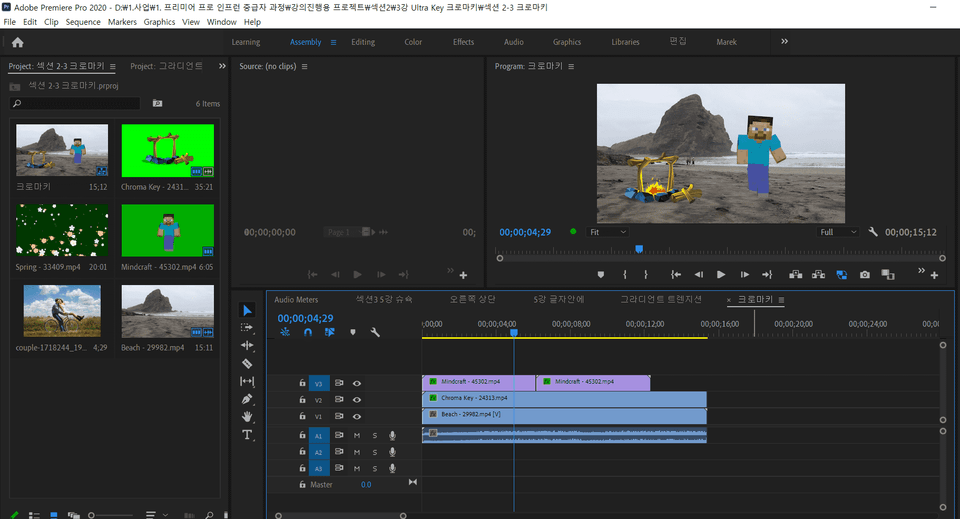
Task: Open the Project panel menu
Action: [113, 66]
